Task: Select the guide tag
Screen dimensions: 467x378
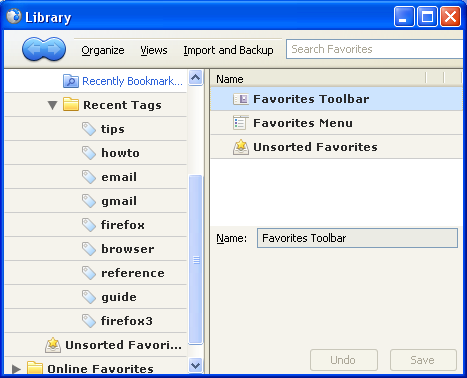Action: [119, 297]
